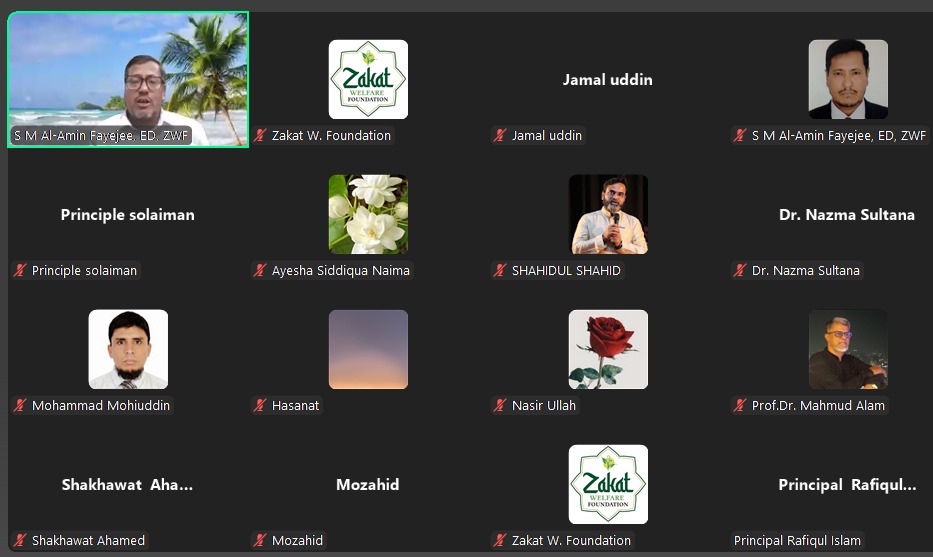Viewport: 933px width, 557px height.
Task: Click muted mic icon for Prof.Dr. Mahmud Alam
Action: pyautogui.click(x=740, y=406)
